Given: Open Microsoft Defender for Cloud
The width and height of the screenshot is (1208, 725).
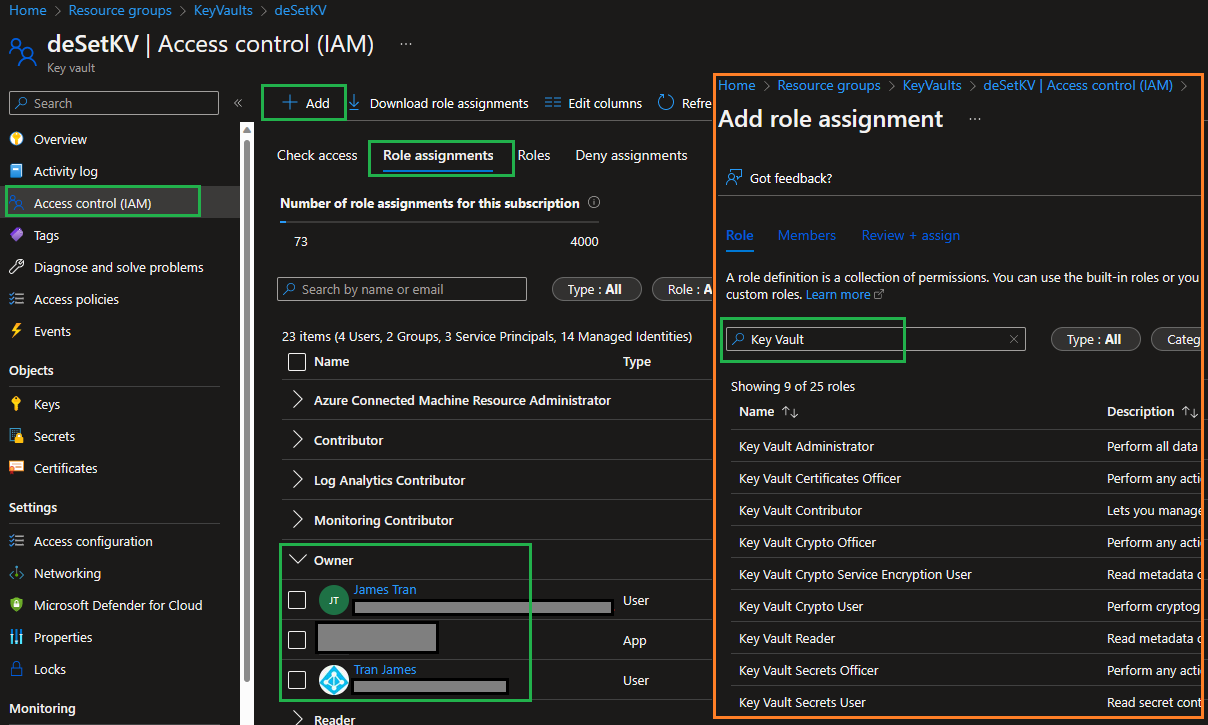Looking at the screenshot, I should click(118, 605).
